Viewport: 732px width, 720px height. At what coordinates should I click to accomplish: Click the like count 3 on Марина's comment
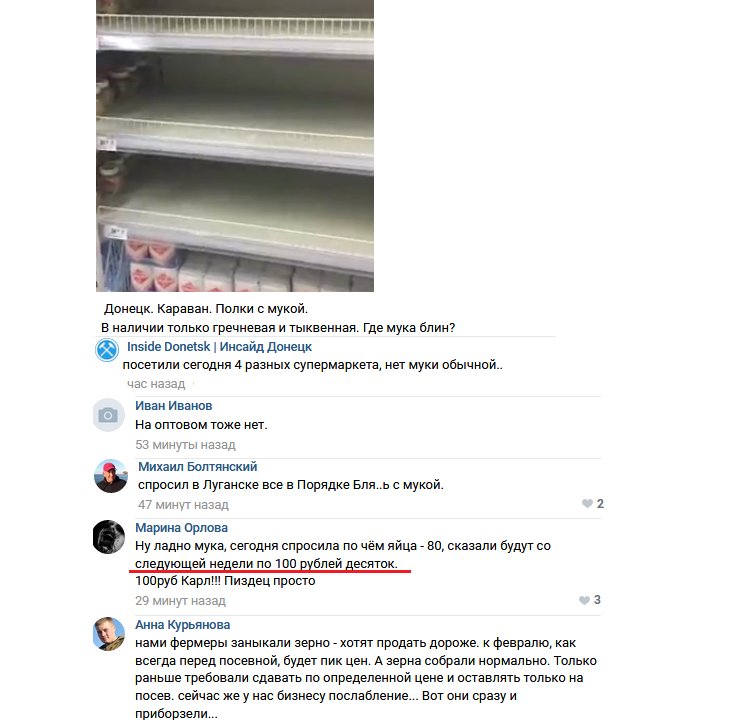click(597, 600)
